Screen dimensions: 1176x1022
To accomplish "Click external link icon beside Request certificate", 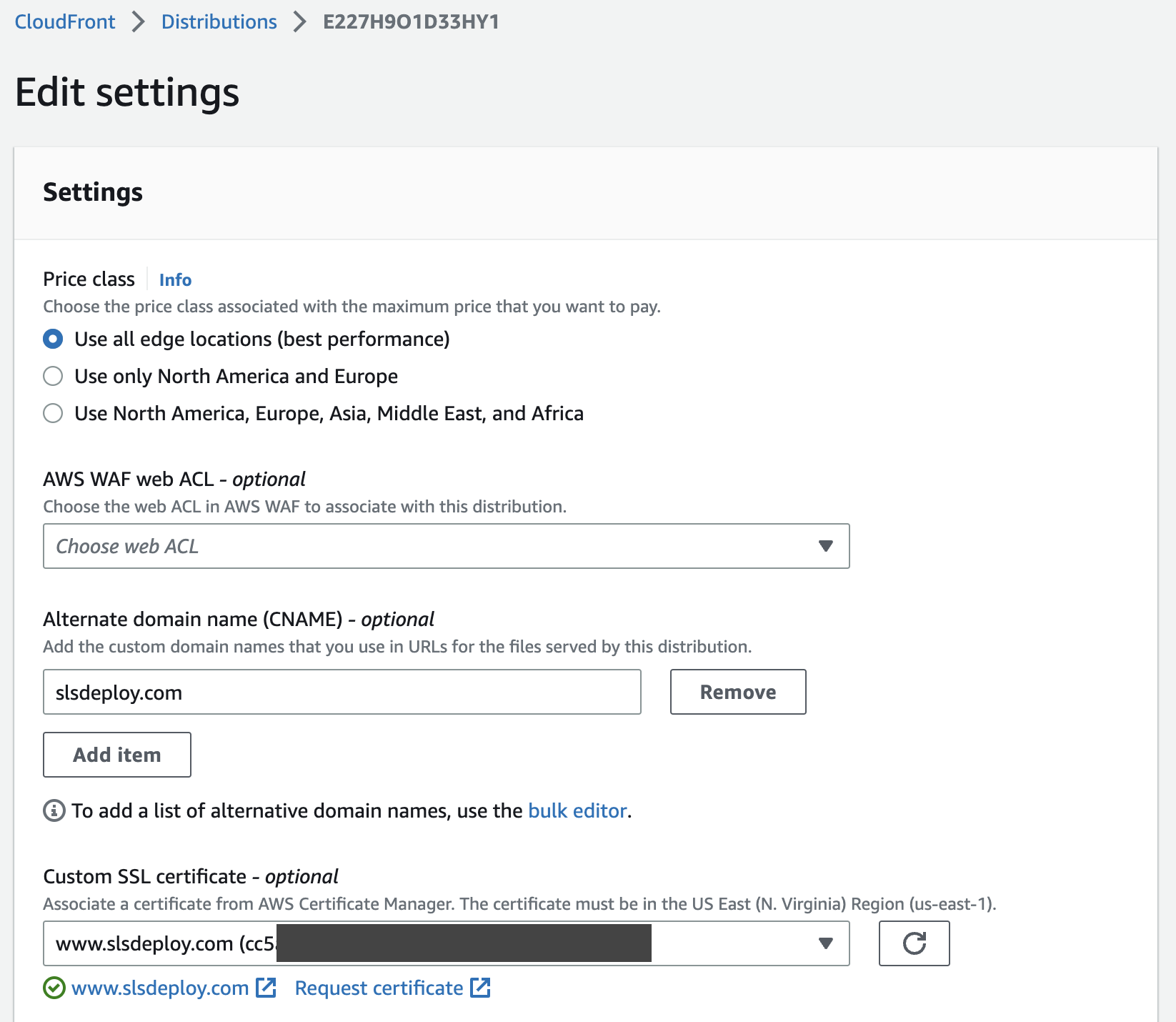I will tap(480, 988).
